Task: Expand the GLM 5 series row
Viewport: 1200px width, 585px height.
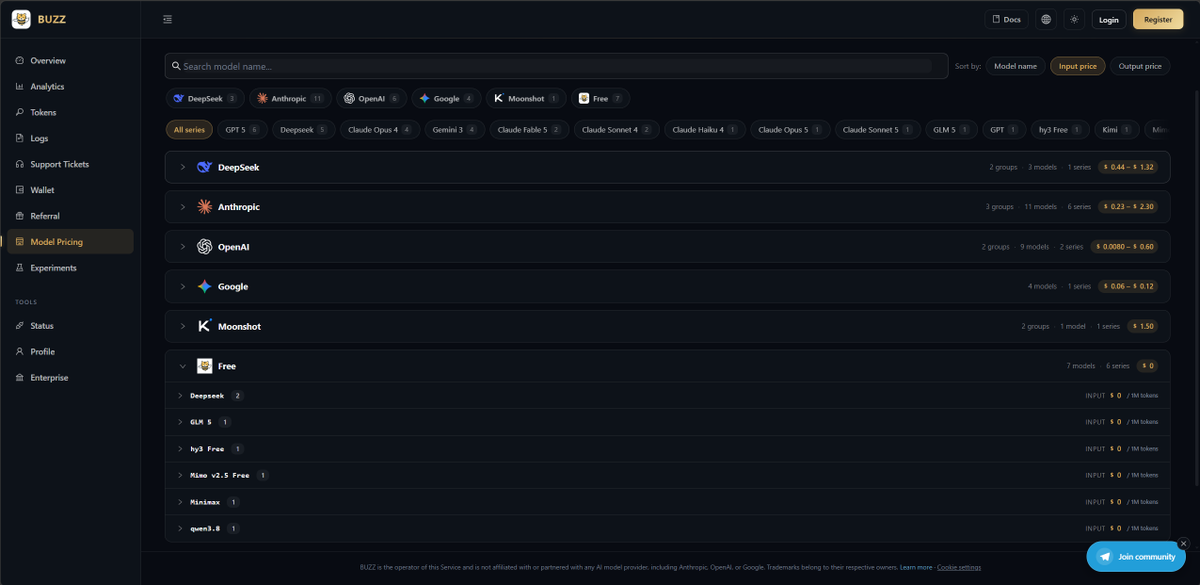Action: click(x=667, y=422)
